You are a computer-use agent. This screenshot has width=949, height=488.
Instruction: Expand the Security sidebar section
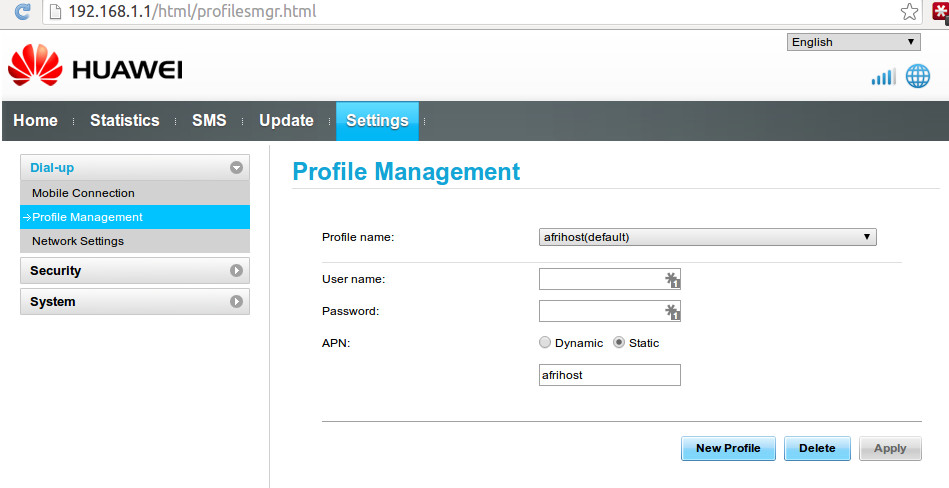tap(135, 271)
